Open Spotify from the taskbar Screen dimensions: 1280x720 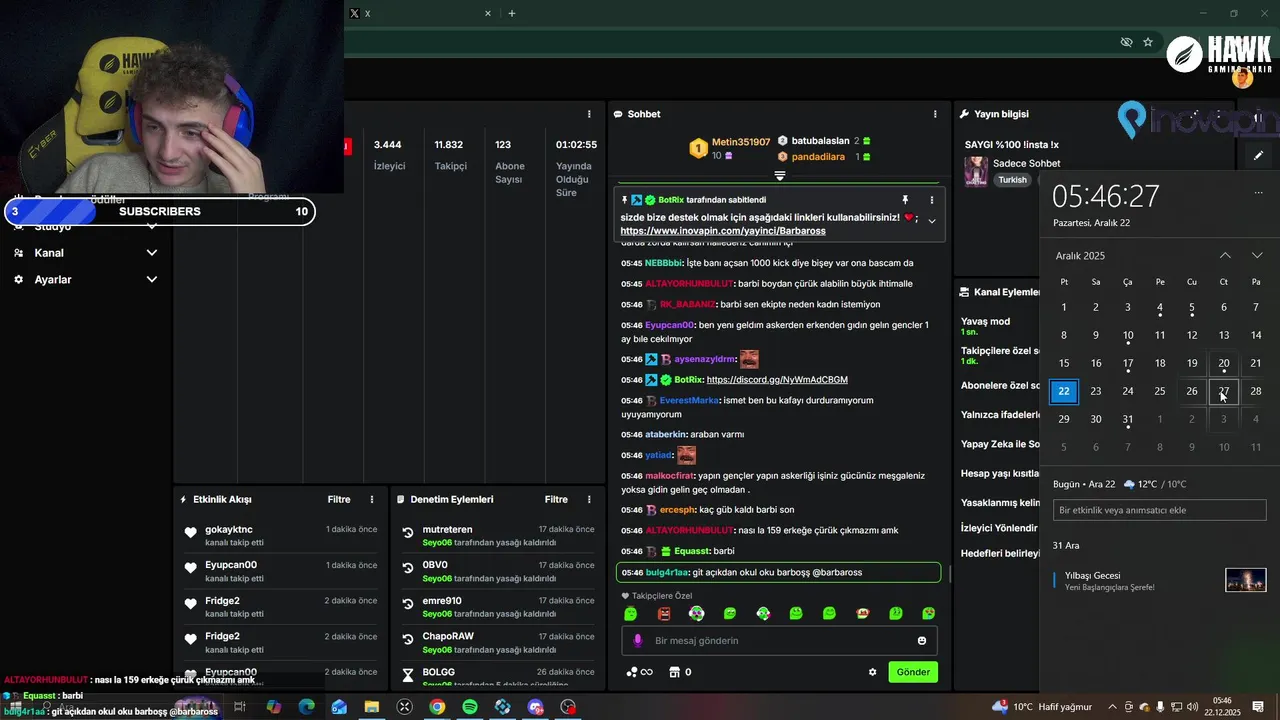(470, 707)
